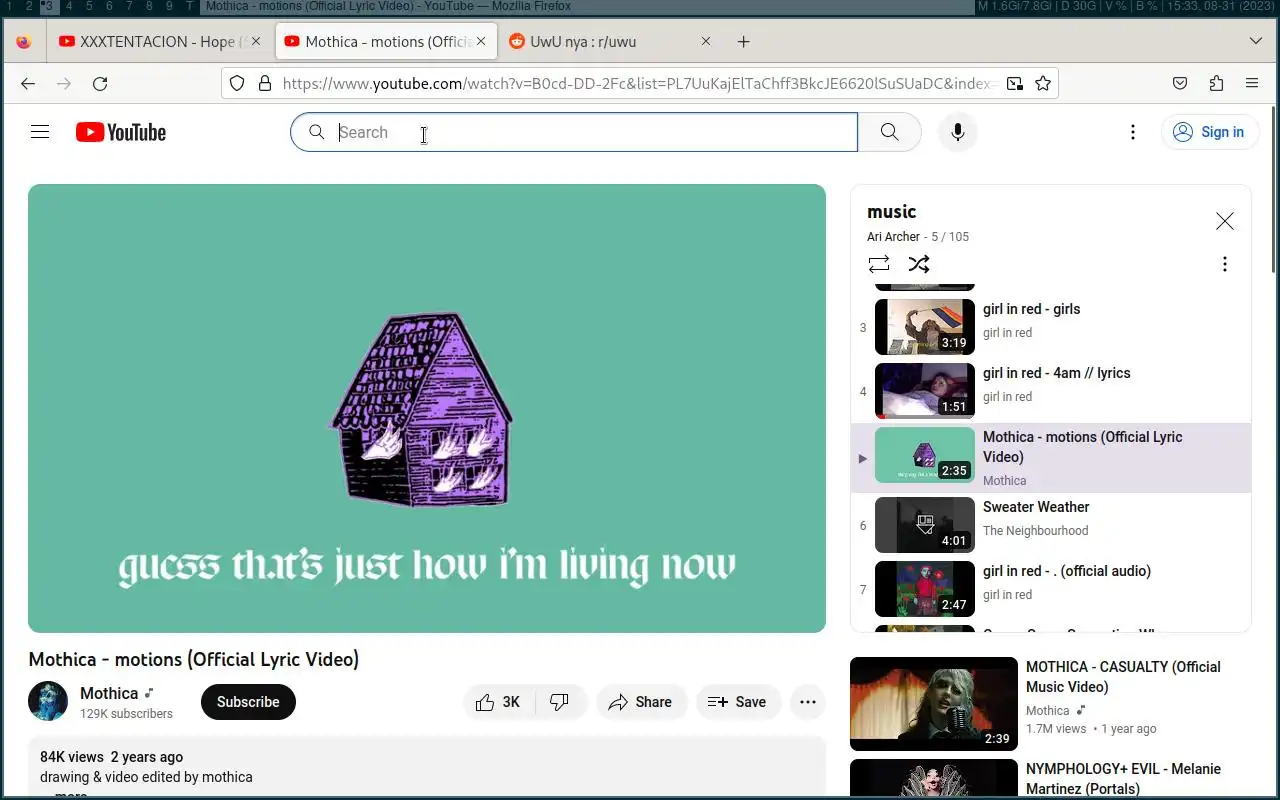Open the playlist three-dot options menu
Viewport: 1280px width, 800px height.
coord(1224,264)
